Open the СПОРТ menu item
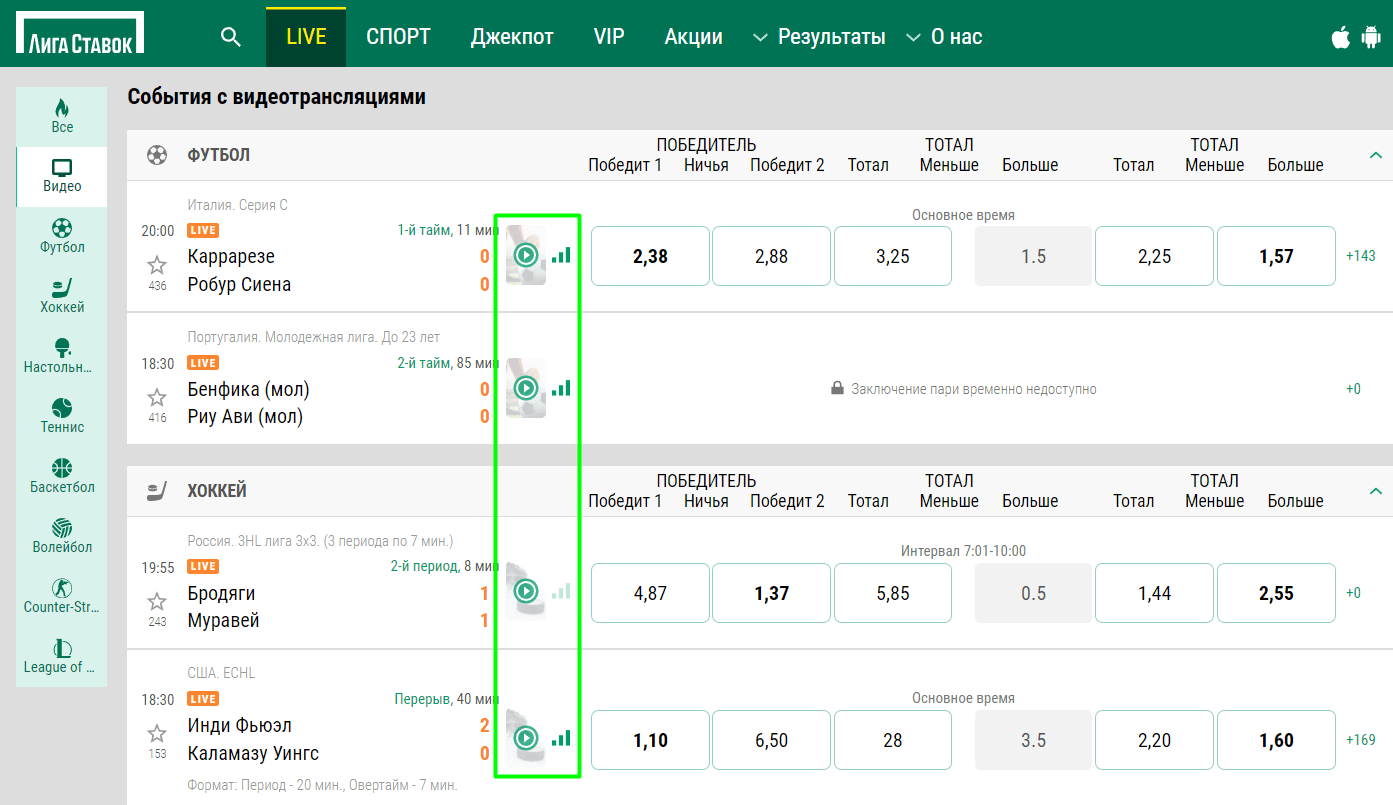Viewport: 1393px width, 805px height. coord(398,37)
